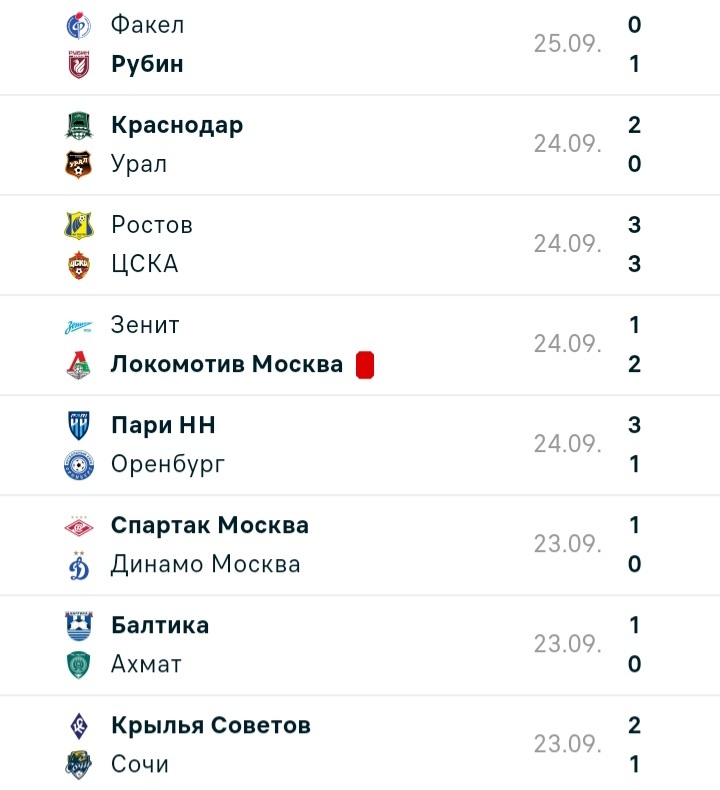Click the Ахмат team name
720x790 pixels.
click(x=146, y=664)
